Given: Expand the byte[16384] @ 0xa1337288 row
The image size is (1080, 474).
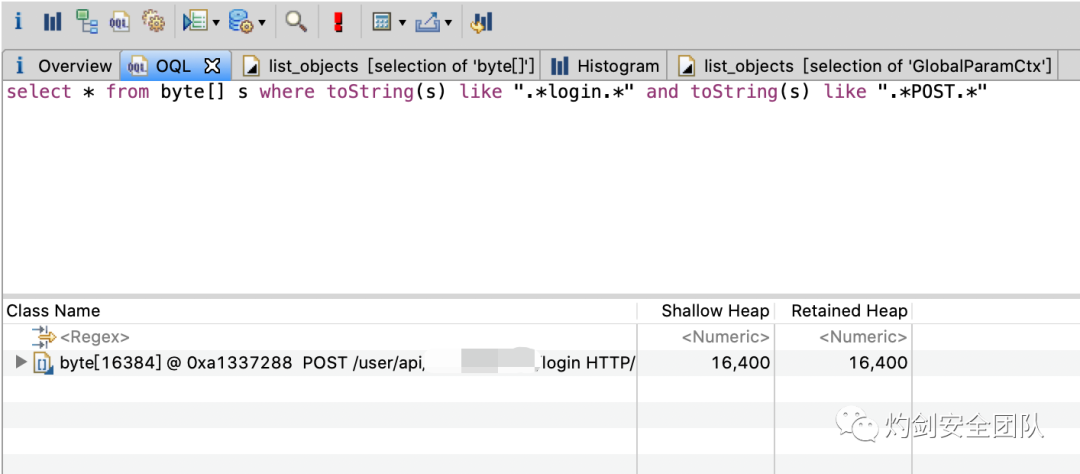Looking at the screenshot, I should (x=21, y=362).
